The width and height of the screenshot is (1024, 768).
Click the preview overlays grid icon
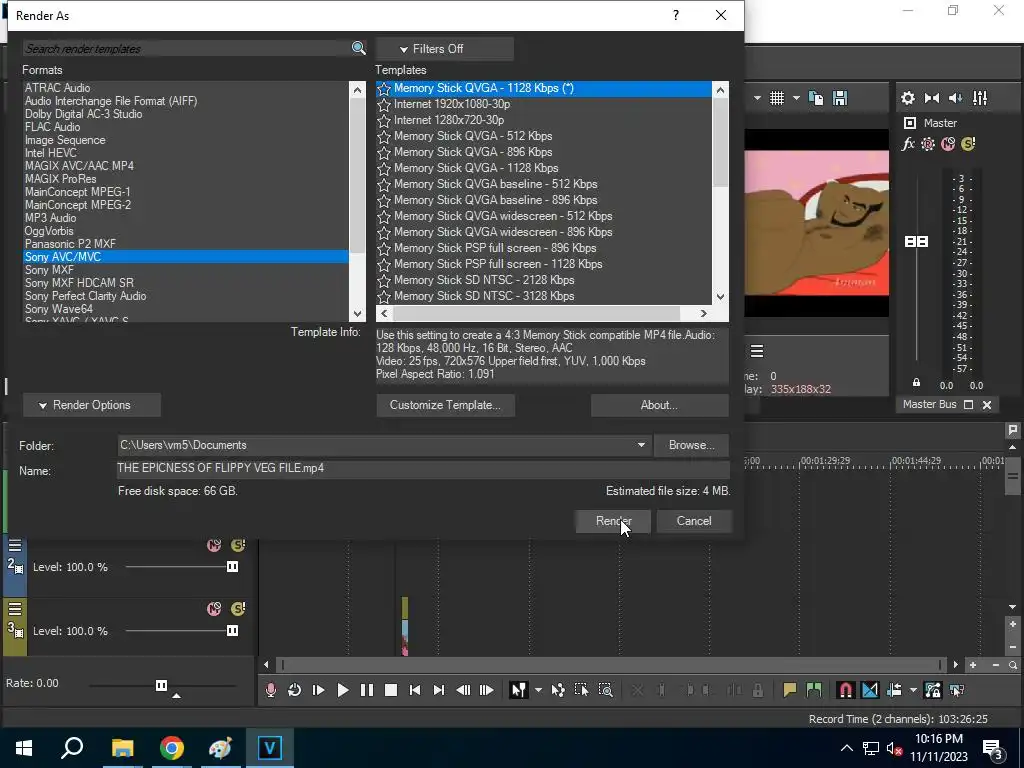776,98
